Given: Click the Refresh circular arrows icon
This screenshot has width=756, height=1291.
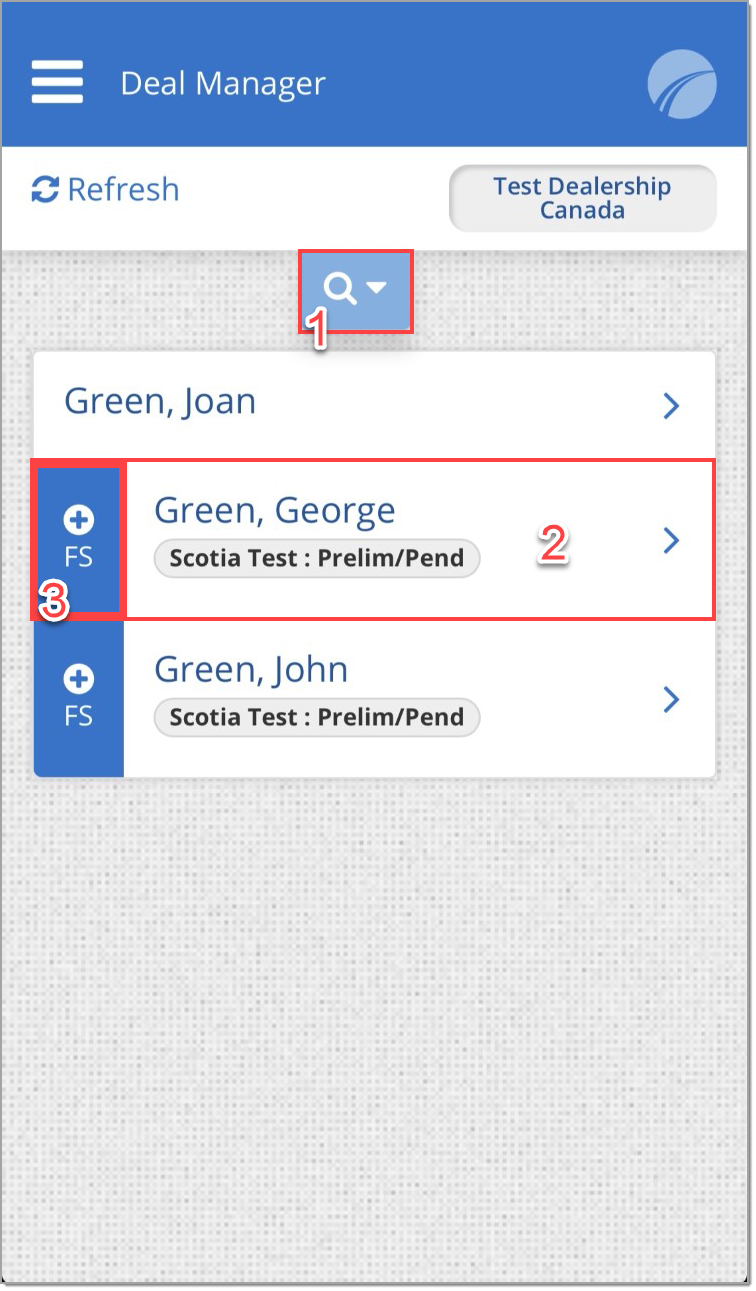Looking at the screenshot, I should 45,189.
